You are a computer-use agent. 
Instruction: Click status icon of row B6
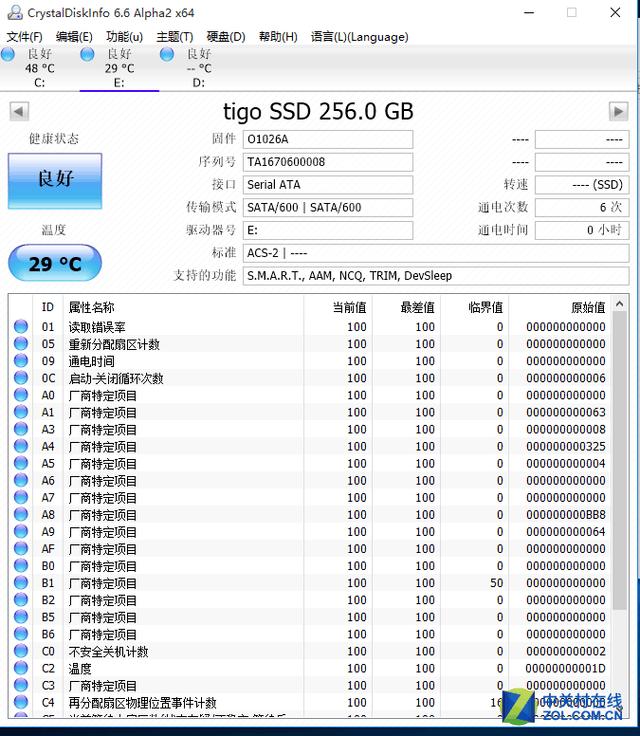pos(21,634)
